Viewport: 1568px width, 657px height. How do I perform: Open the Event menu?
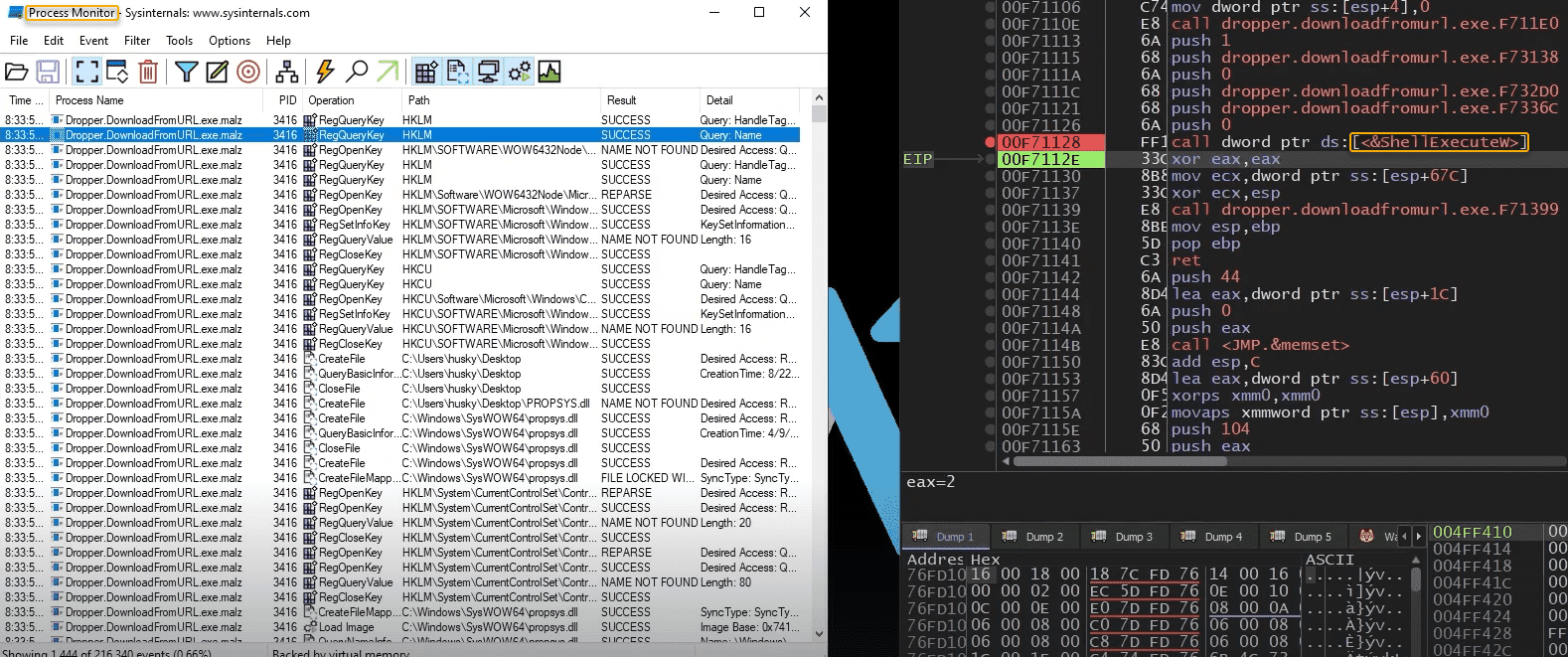point(93,41)
